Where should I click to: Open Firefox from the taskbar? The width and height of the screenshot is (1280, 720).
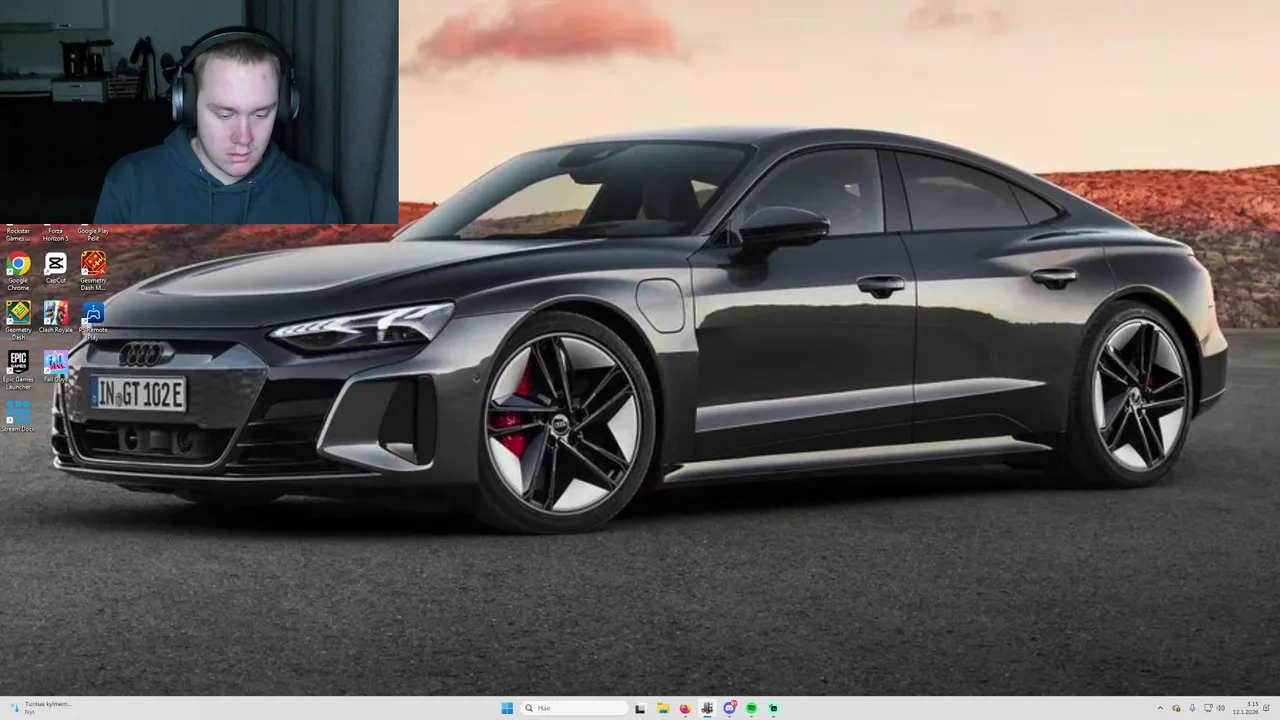pyautogui.click(x=685, y=708)
